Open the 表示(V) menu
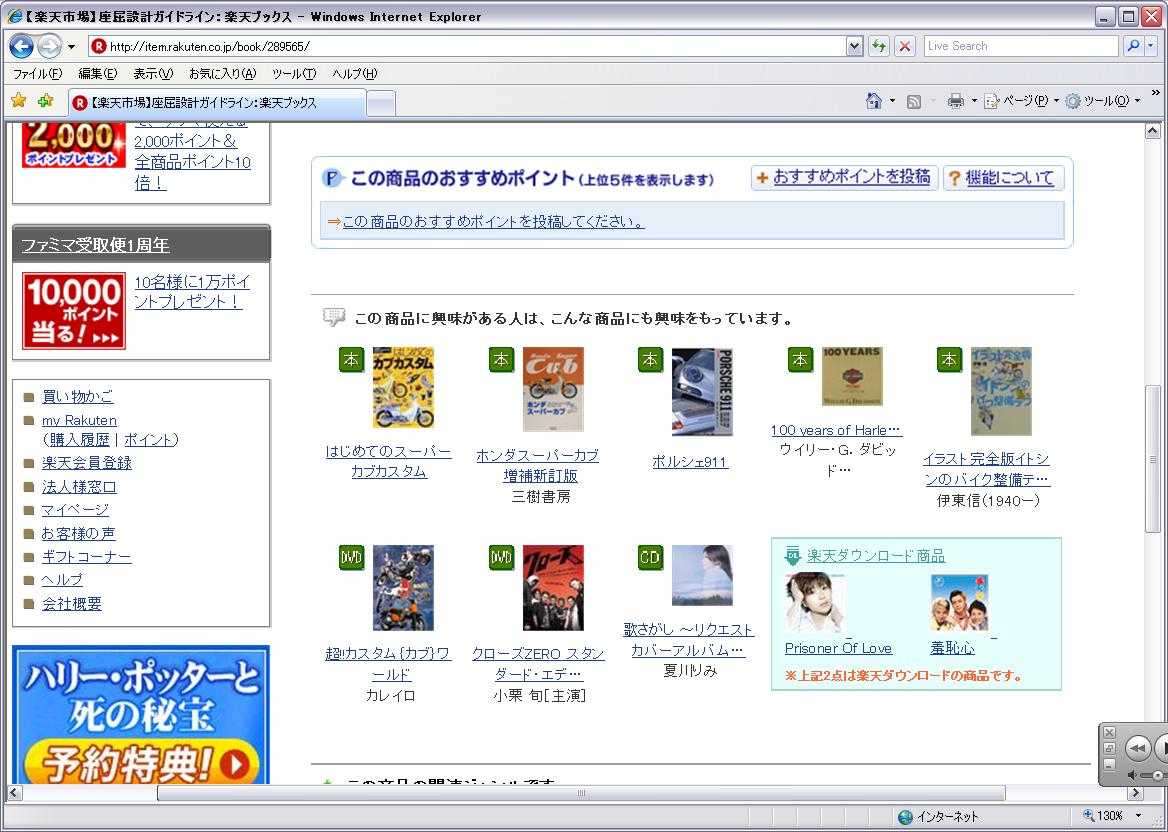The image size is (1168, 832). [153, 73]
